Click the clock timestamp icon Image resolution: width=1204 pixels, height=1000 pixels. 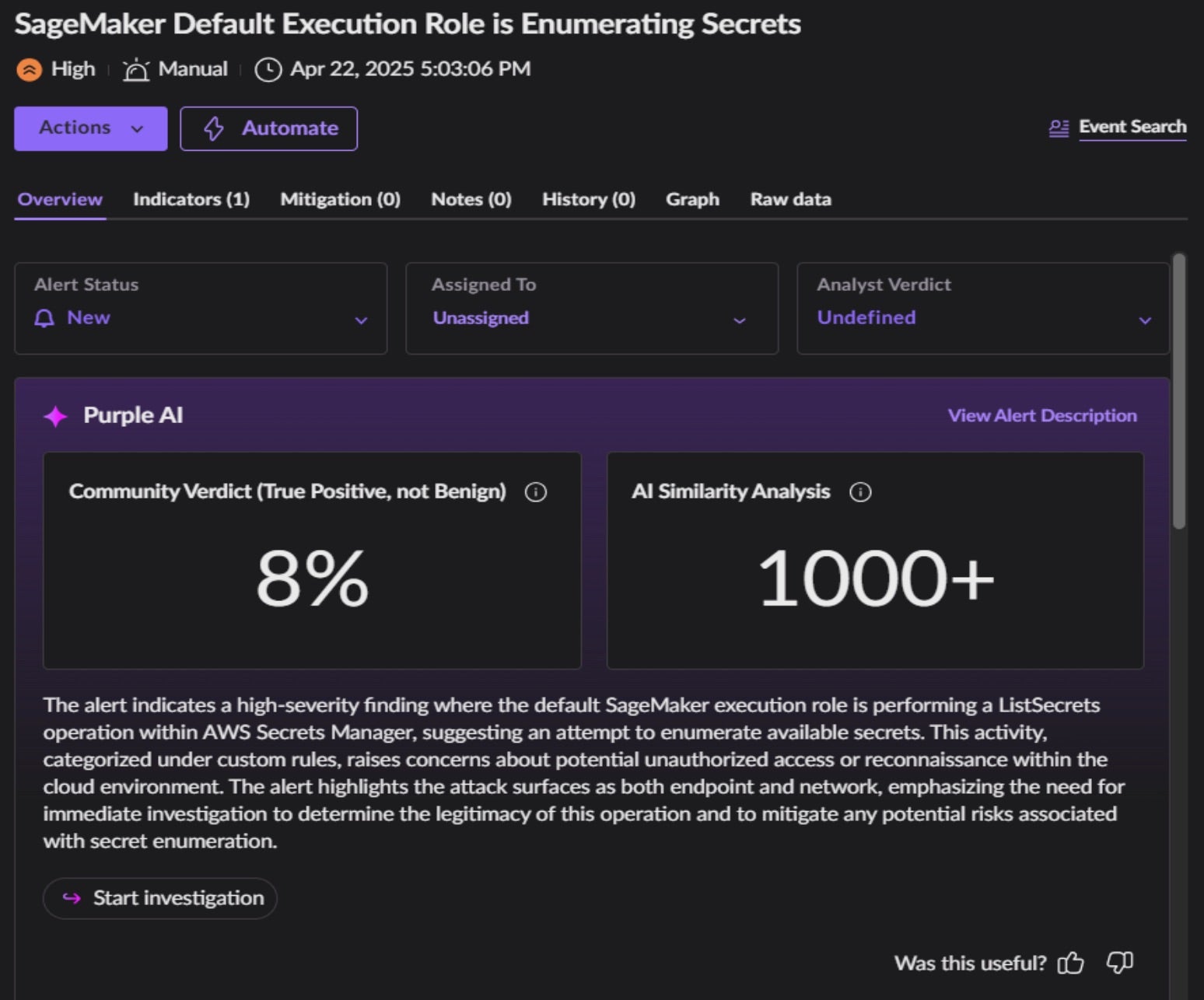click(x=268, y=70)
